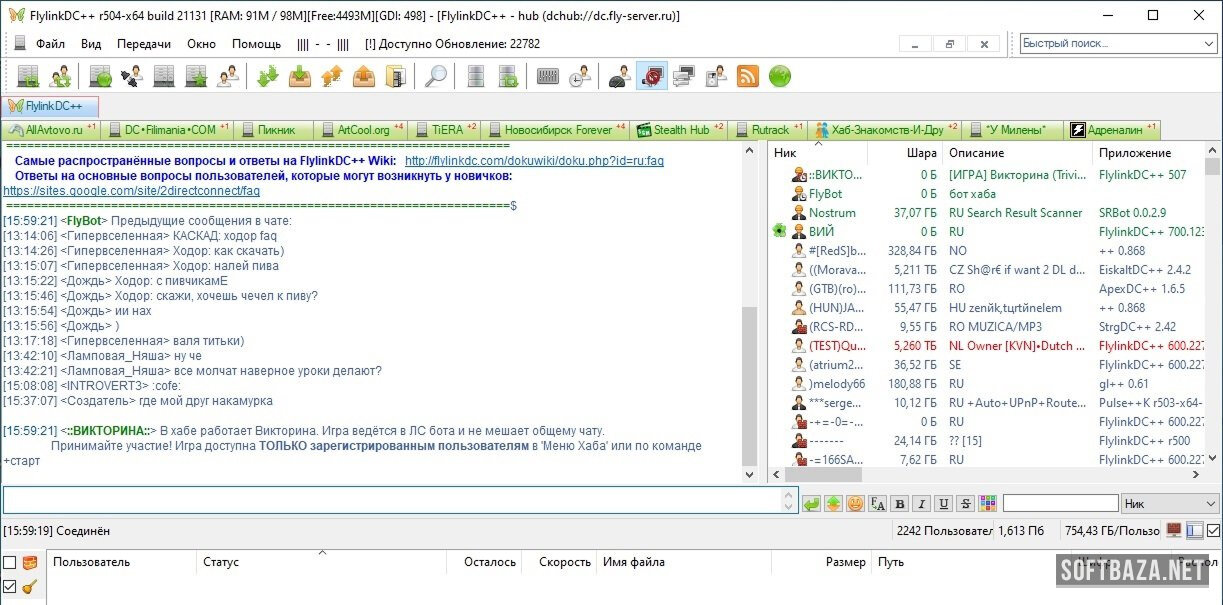Viewport: 1223px width, 605px height.
Task: Open the upload queue orange arrows icon
Action: coord(332,76)
